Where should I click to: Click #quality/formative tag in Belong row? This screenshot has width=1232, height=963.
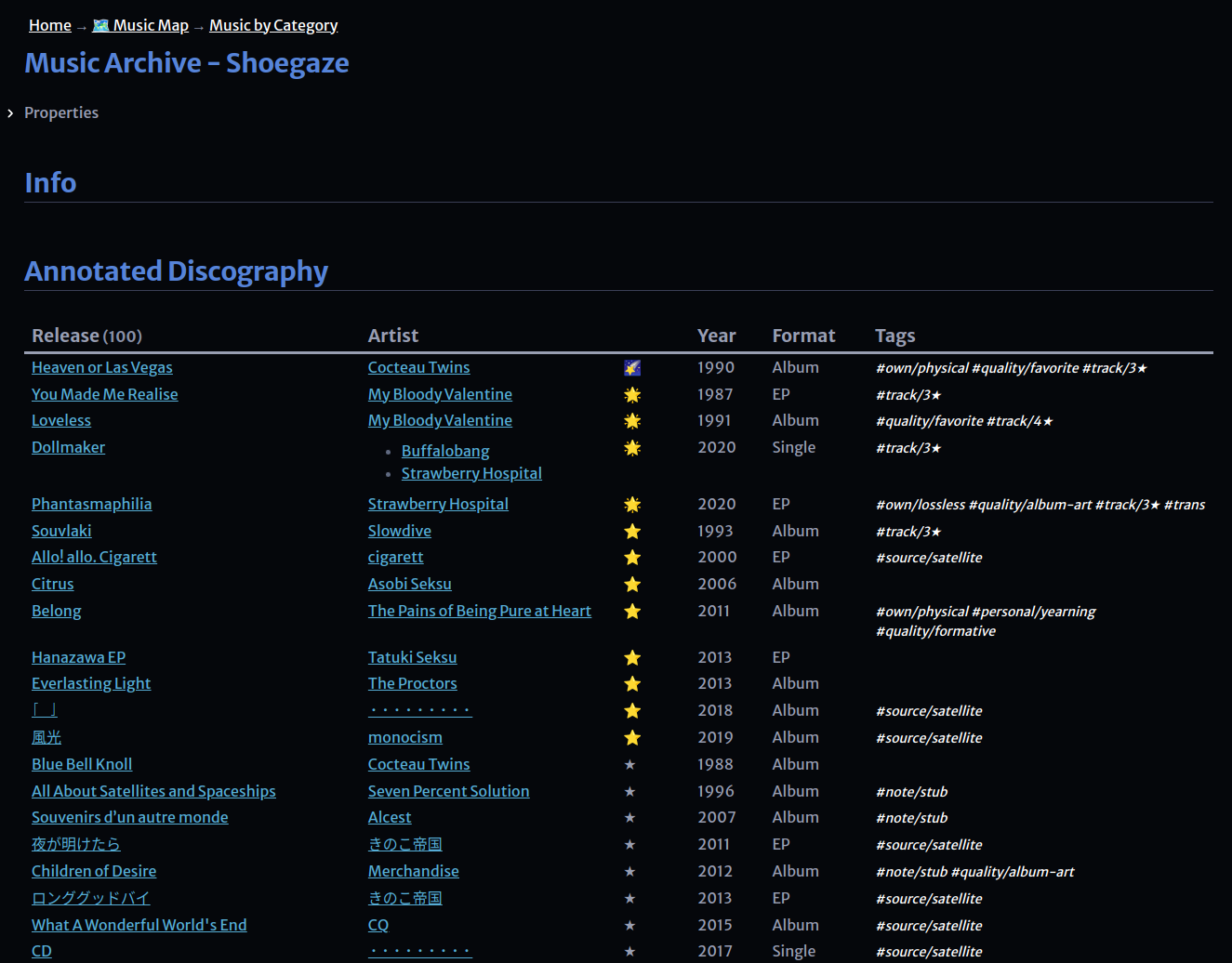[x=935, y=631]
